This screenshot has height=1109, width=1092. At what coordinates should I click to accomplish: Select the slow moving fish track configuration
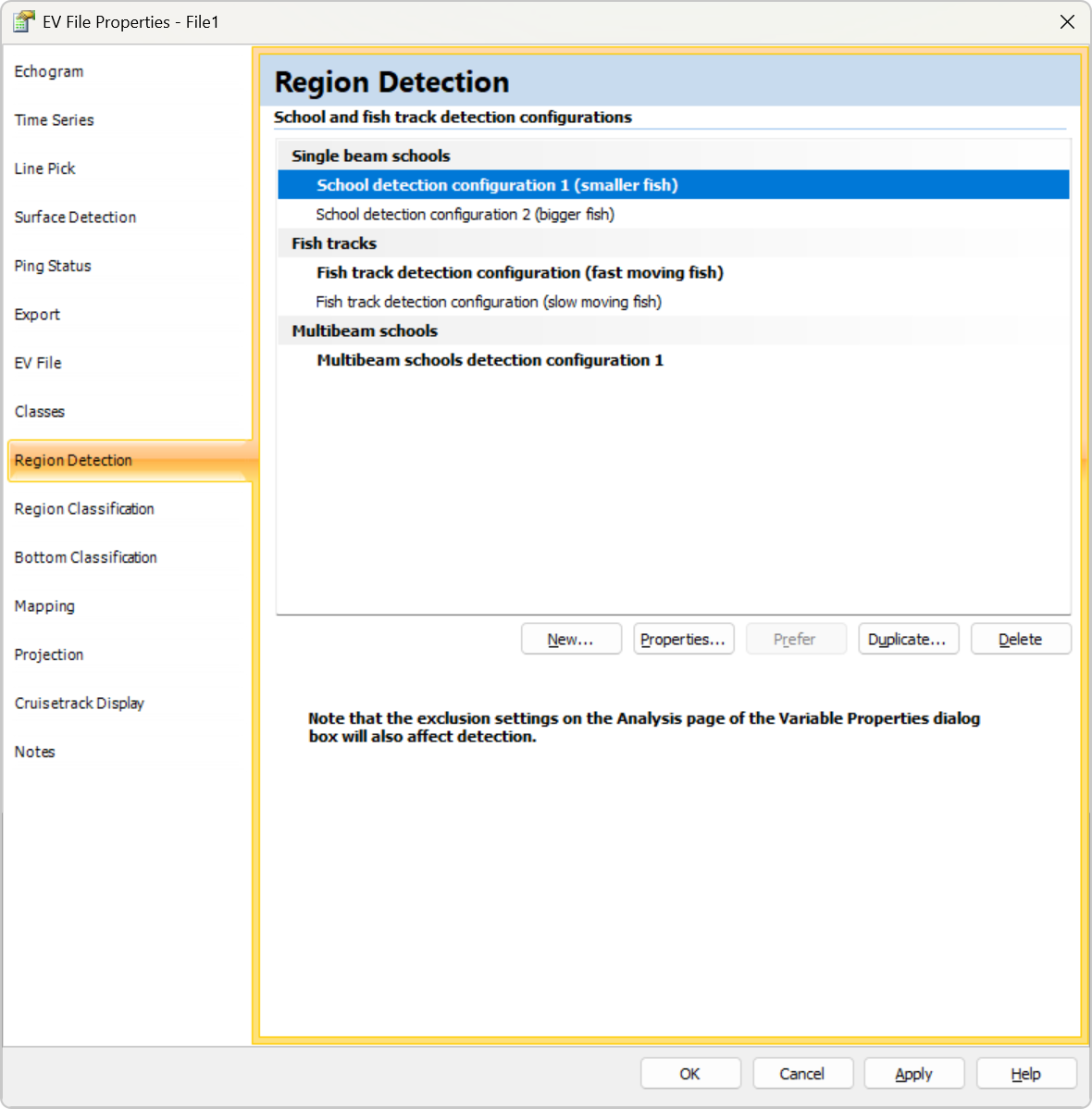coord(674,302)
